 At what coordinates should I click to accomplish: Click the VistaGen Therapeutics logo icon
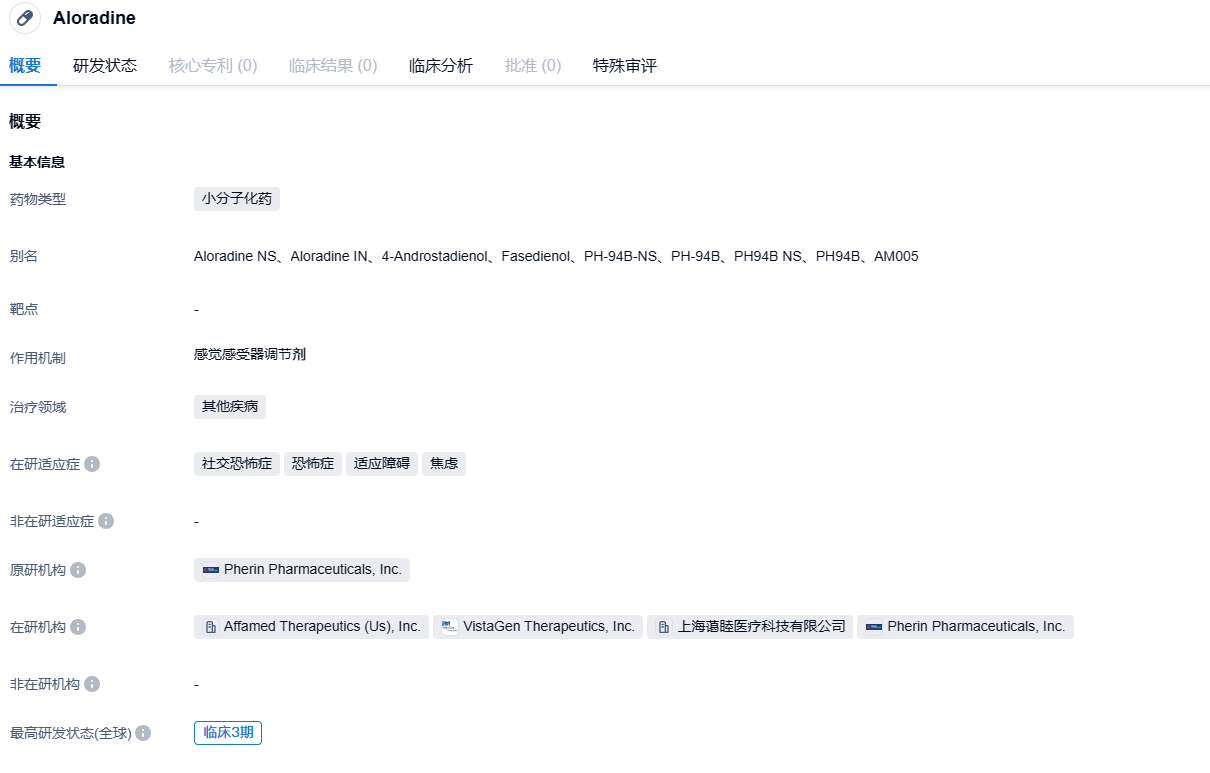click(450, 627)
